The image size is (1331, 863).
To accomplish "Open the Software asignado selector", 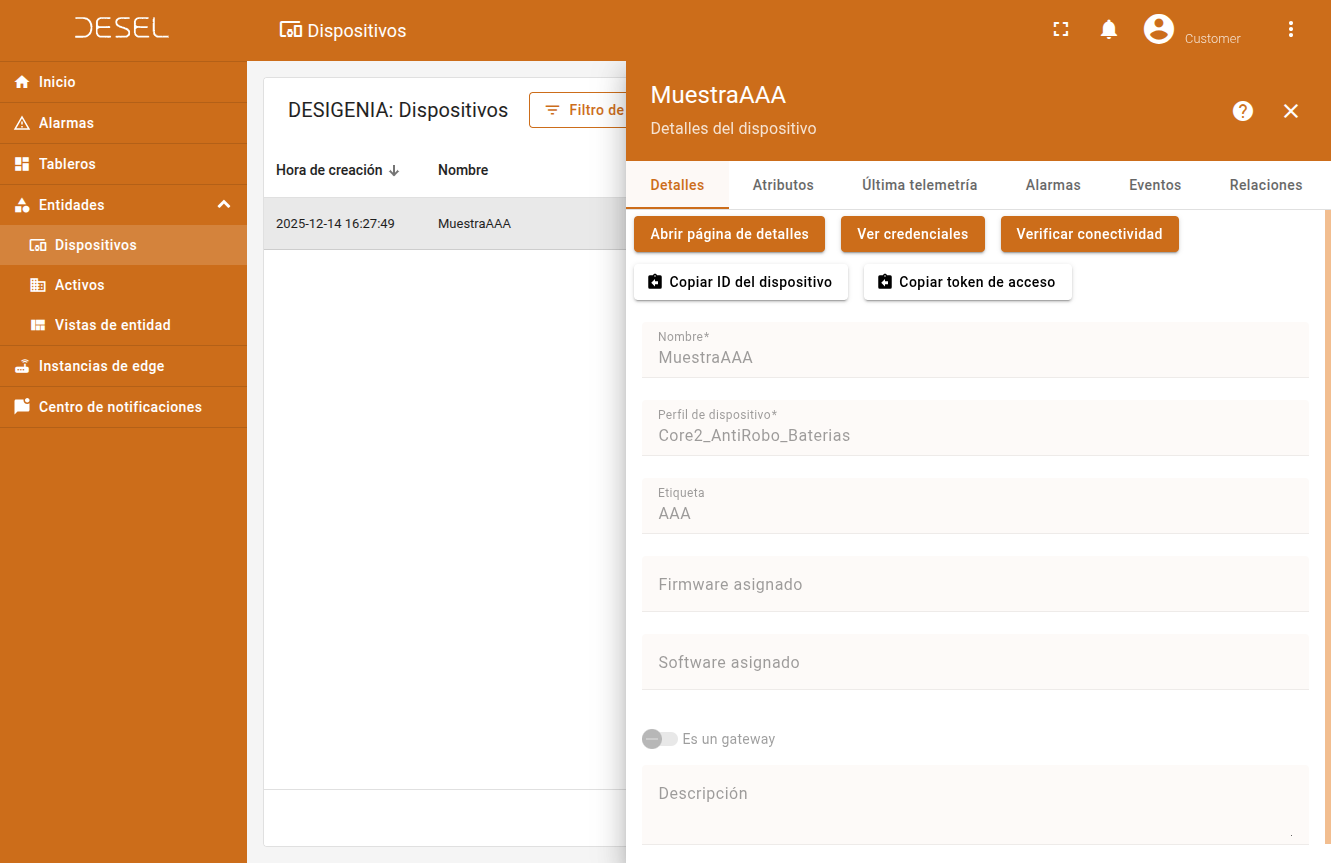I will point(975,662).
